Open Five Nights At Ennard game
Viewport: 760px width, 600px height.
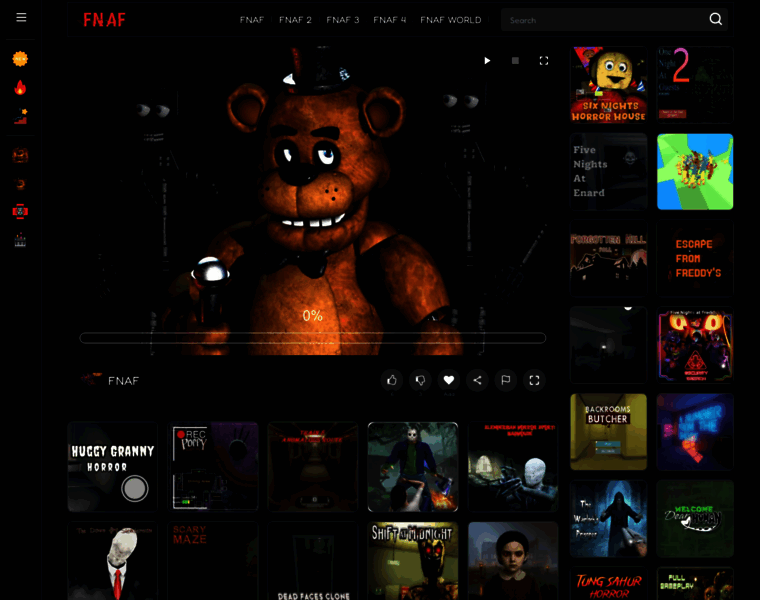(608, 172)
